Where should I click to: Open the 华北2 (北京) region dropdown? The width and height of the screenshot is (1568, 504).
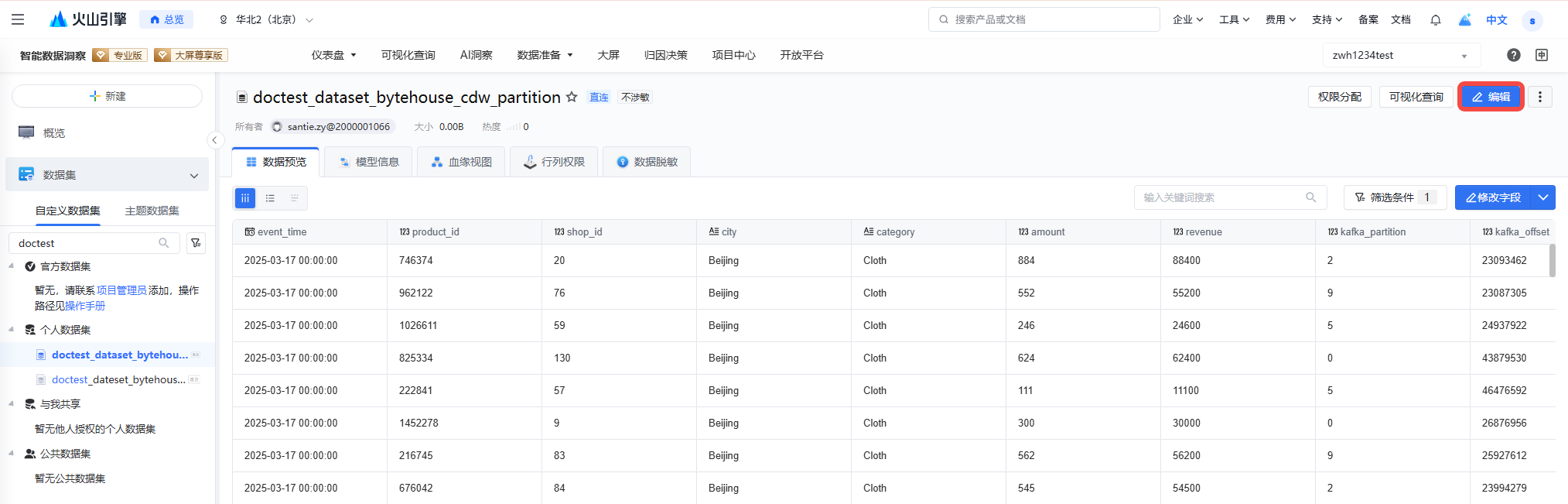267,20
